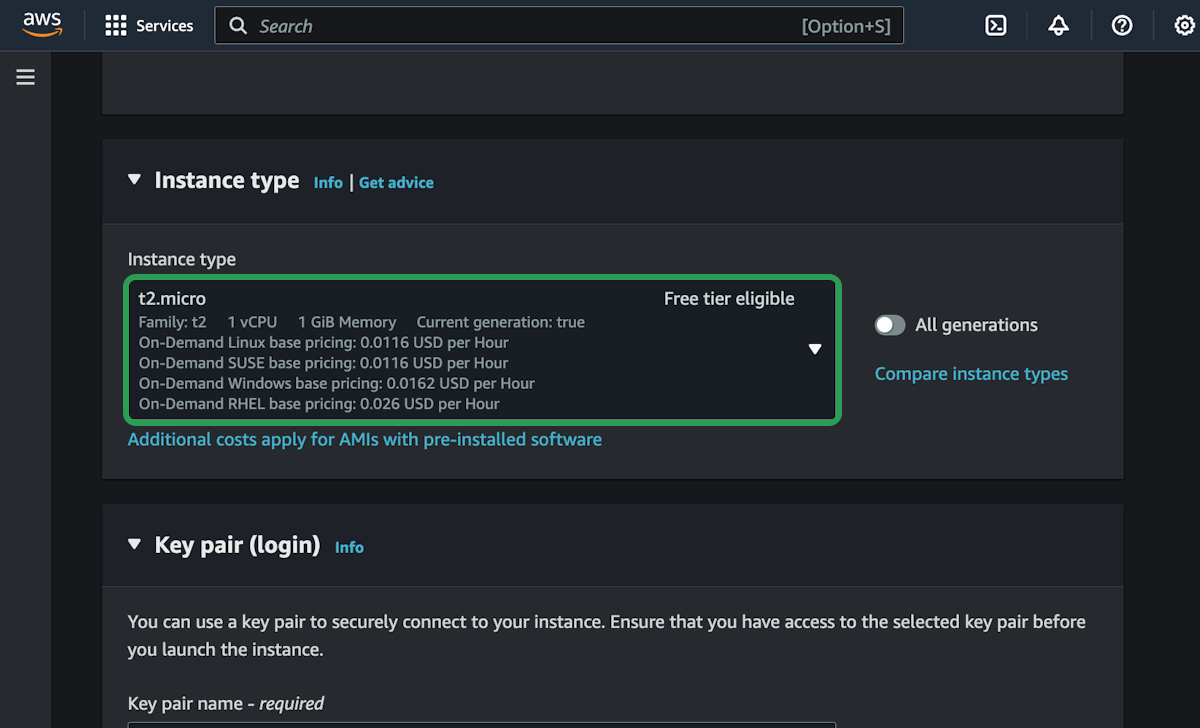Image resolution: width=1200 pixels, height=728 pixels.
Task: Click the Free tier eligible label
Action: (x=729, y=299)
